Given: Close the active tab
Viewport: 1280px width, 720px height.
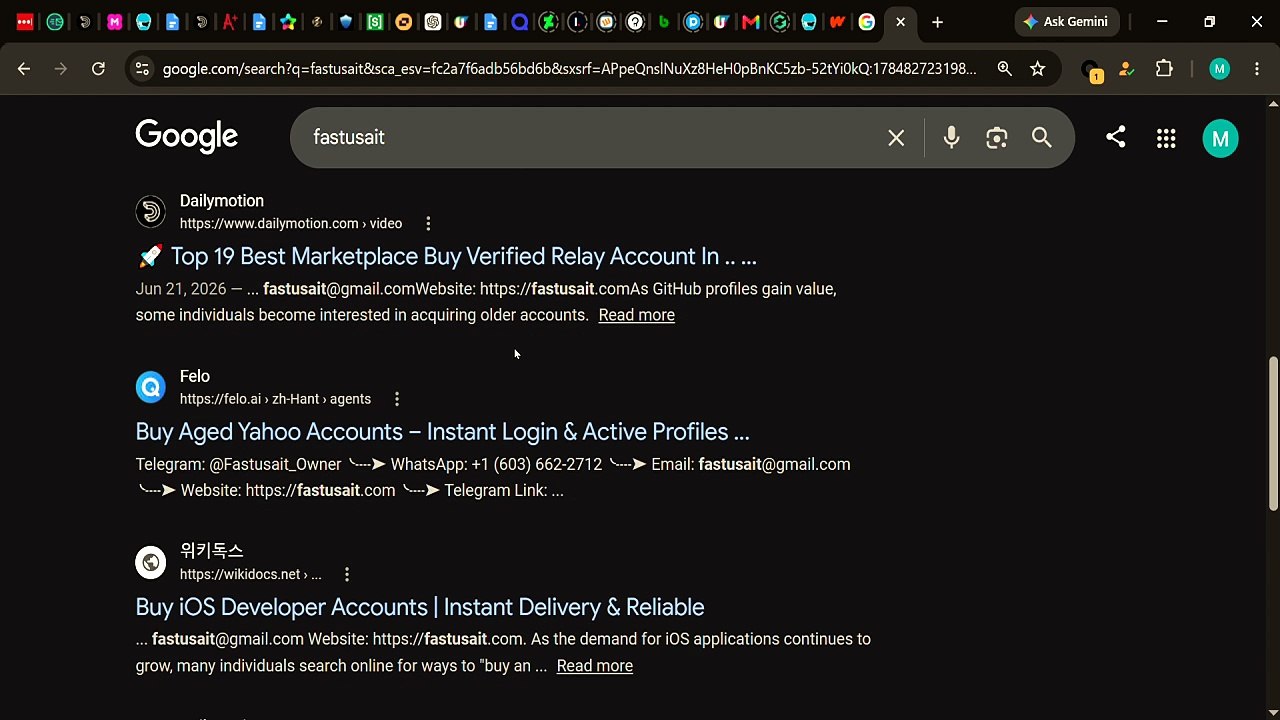Looking at the screenshot, I should pyautogui.click(x=900, y=22).
